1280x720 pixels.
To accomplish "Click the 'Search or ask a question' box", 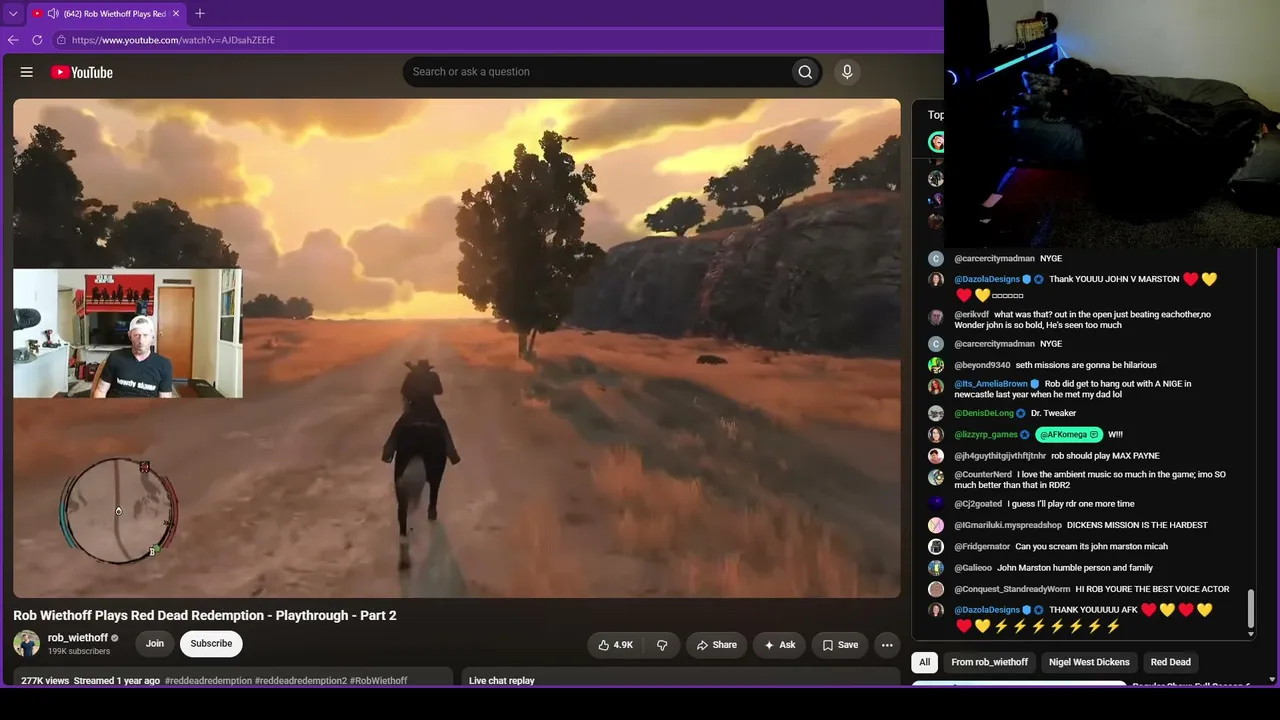I will coord(596,72).
